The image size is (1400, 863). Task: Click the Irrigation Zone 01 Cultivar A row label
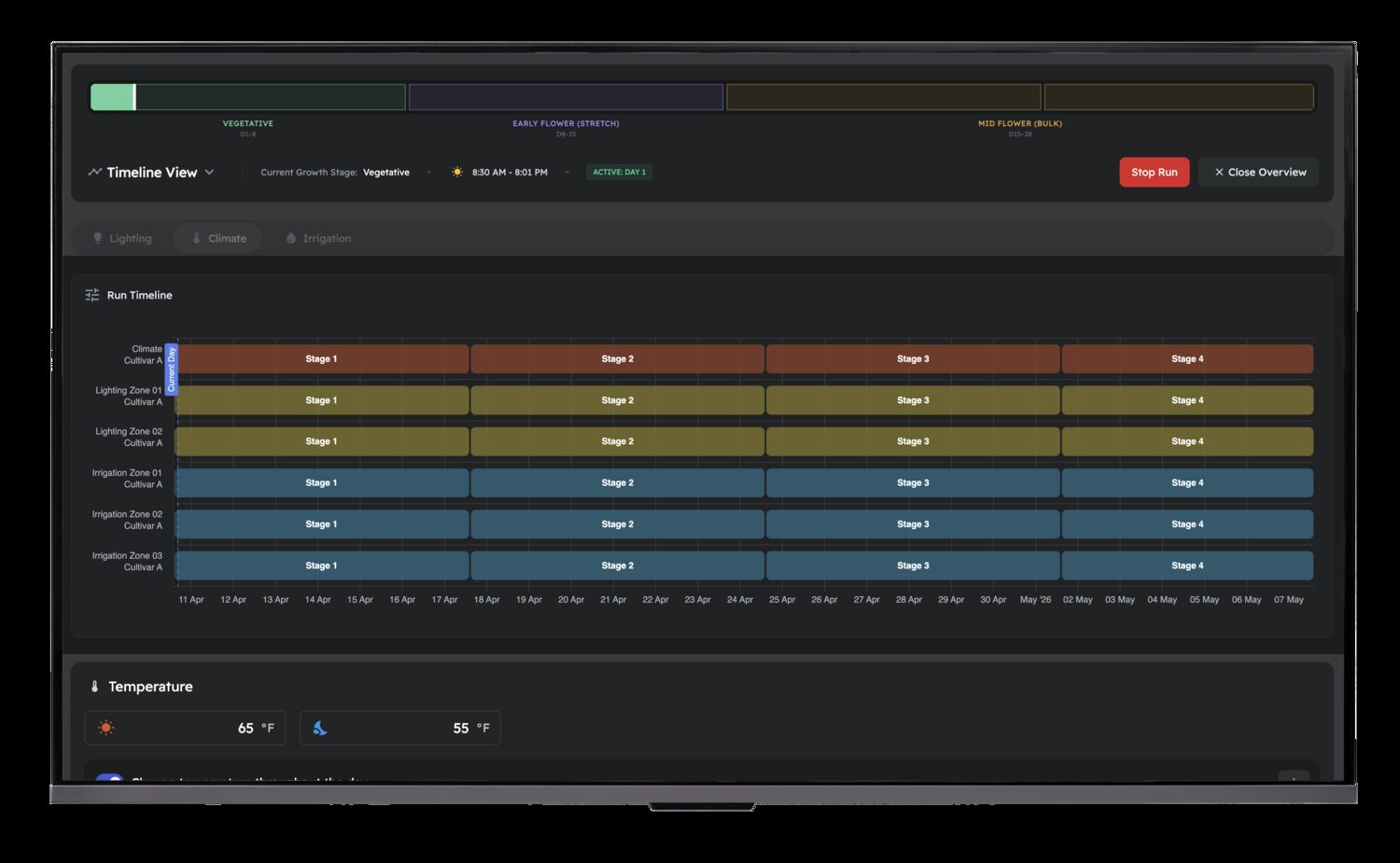coord(127,479)
